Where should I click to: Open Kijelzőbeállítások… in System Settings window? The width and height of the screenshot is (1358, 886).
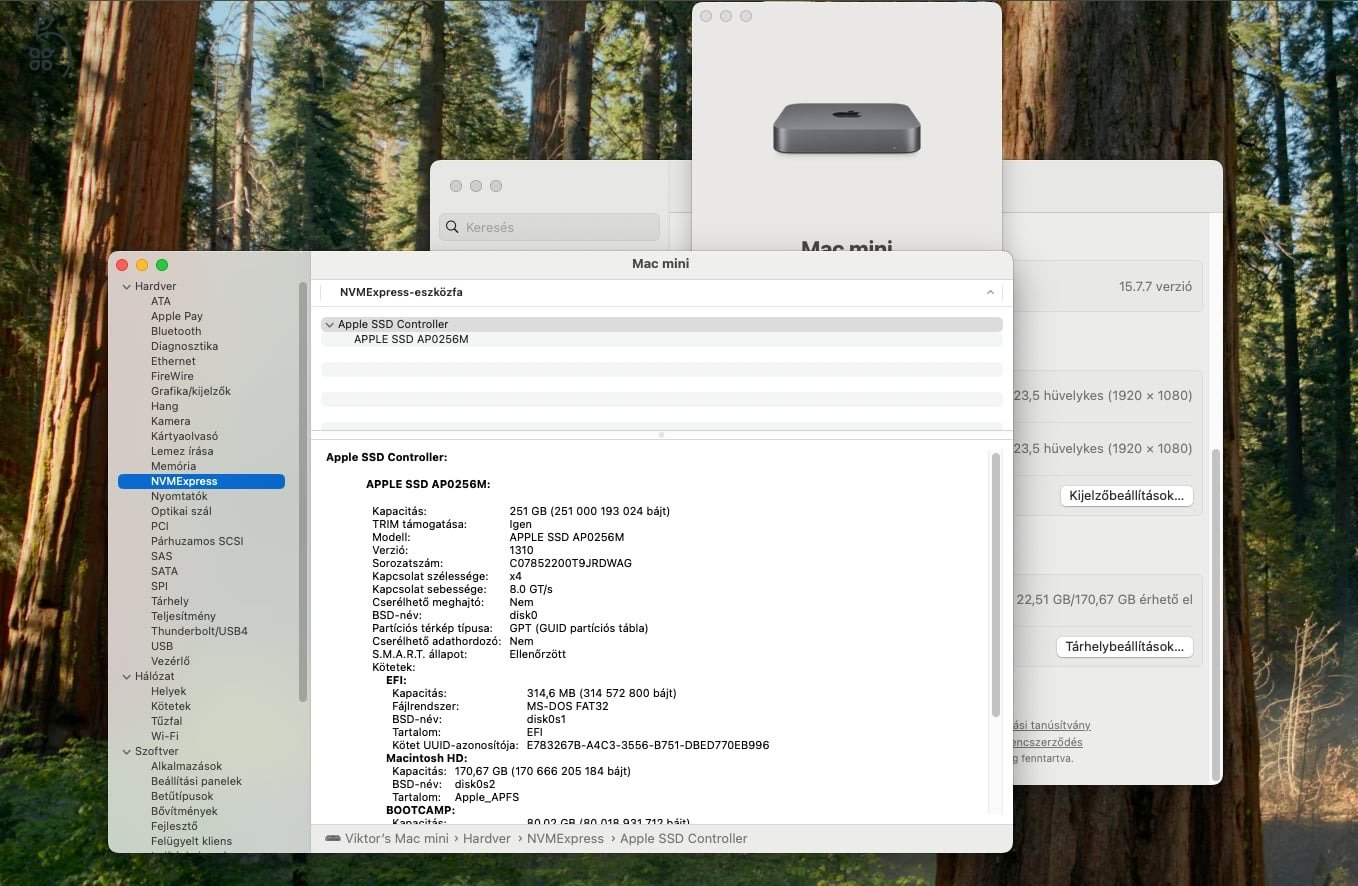tap(1126, 495)
